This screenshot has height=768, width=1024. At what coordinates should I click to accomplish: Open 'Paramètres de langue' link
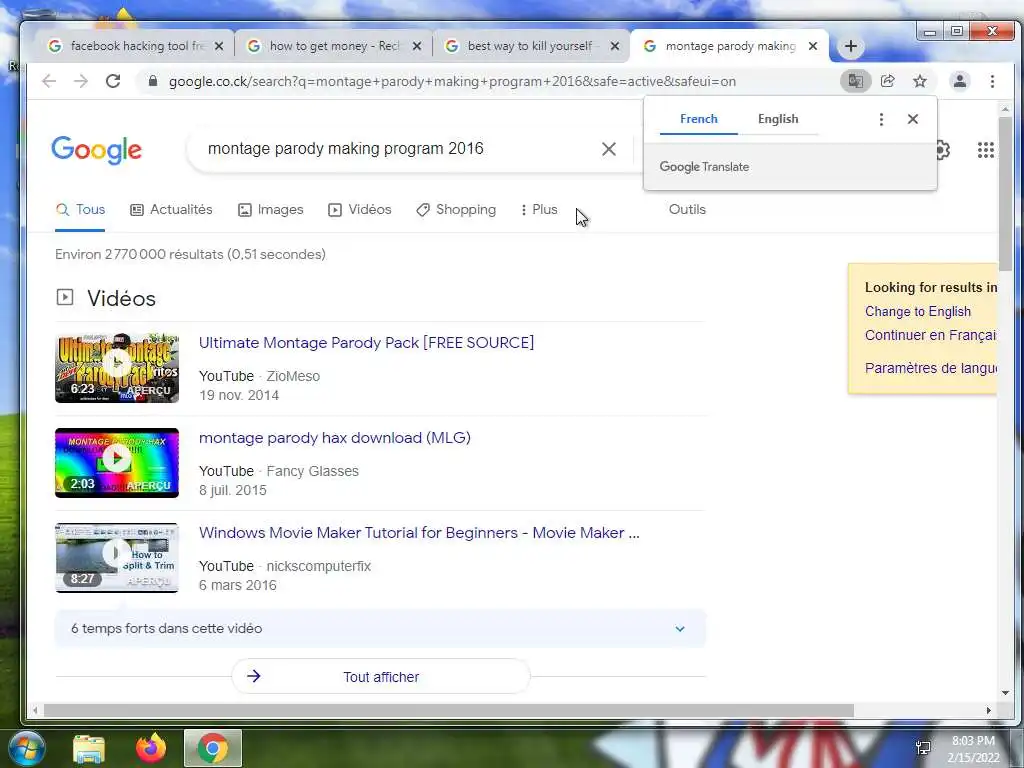931,368
